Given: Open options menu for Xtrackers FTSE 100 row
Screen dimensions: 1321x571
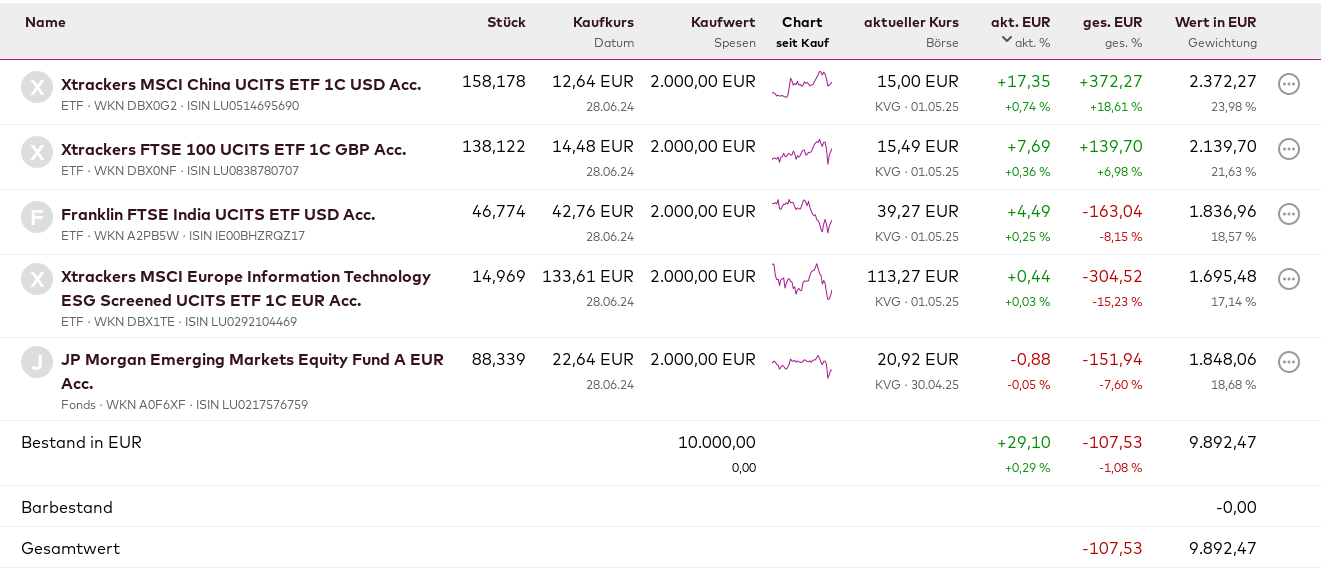Looking at the screenshot, I should point(1289,149).
